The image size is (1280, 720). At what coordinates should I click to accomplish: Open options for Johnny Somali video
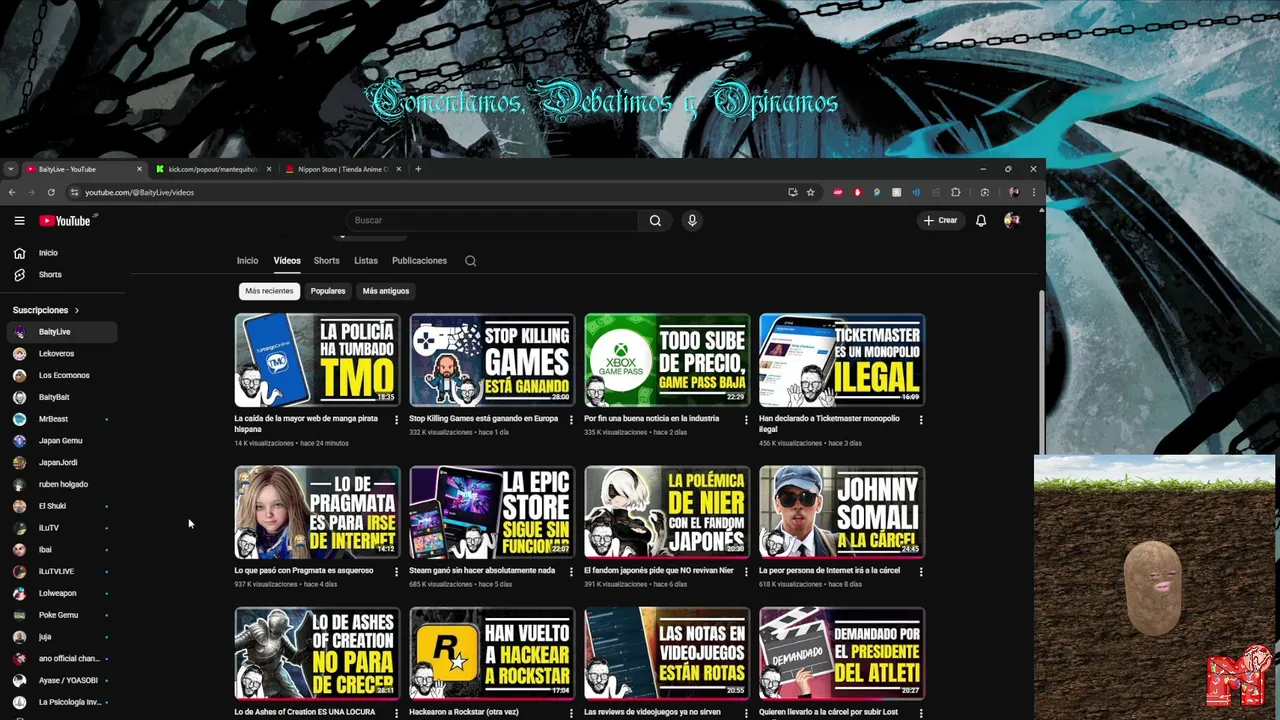pyautogui.click(x=921, y=572)
